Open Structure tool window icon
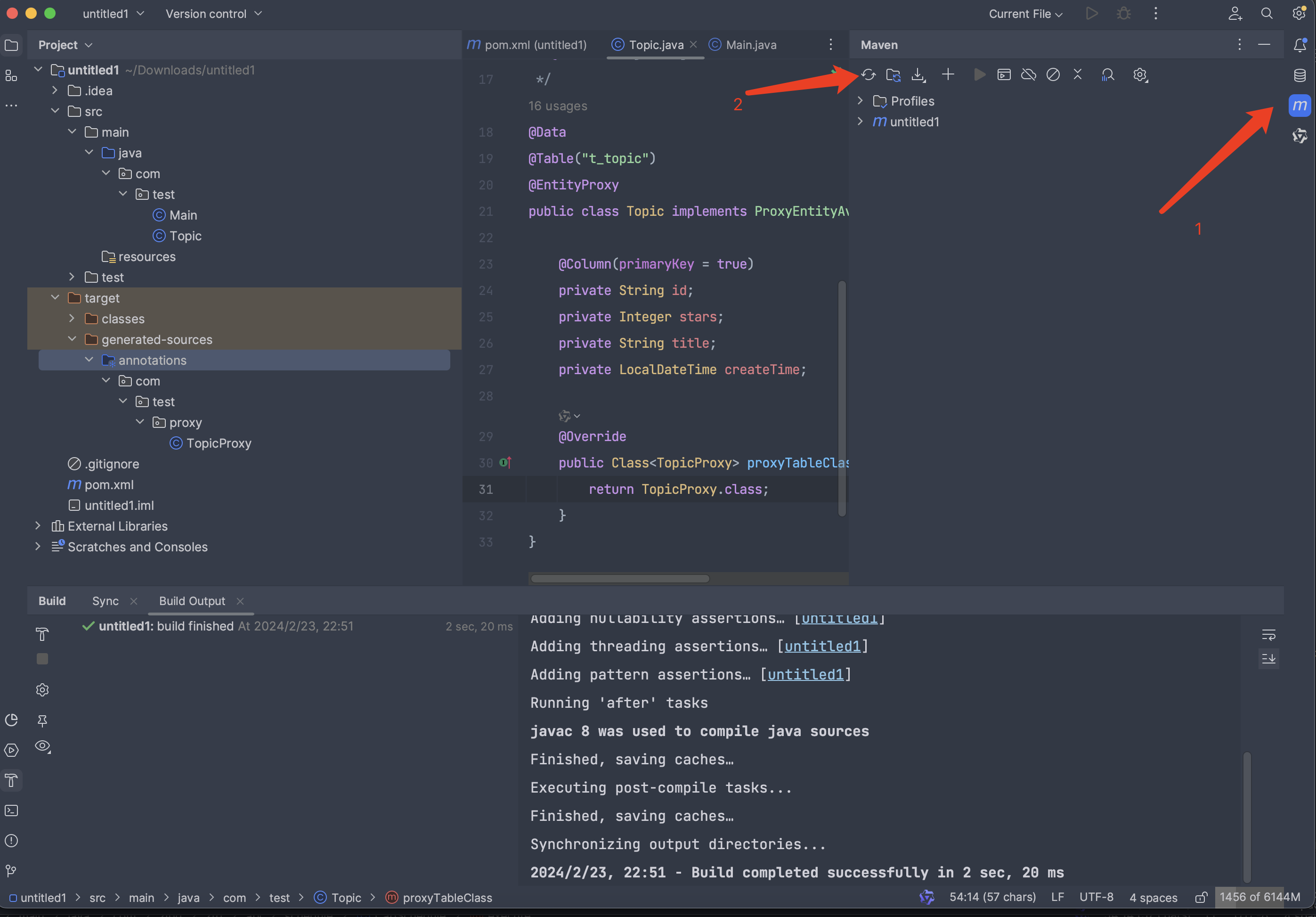The width and height of the screenshot is (1316, 917). coord(11,75)
